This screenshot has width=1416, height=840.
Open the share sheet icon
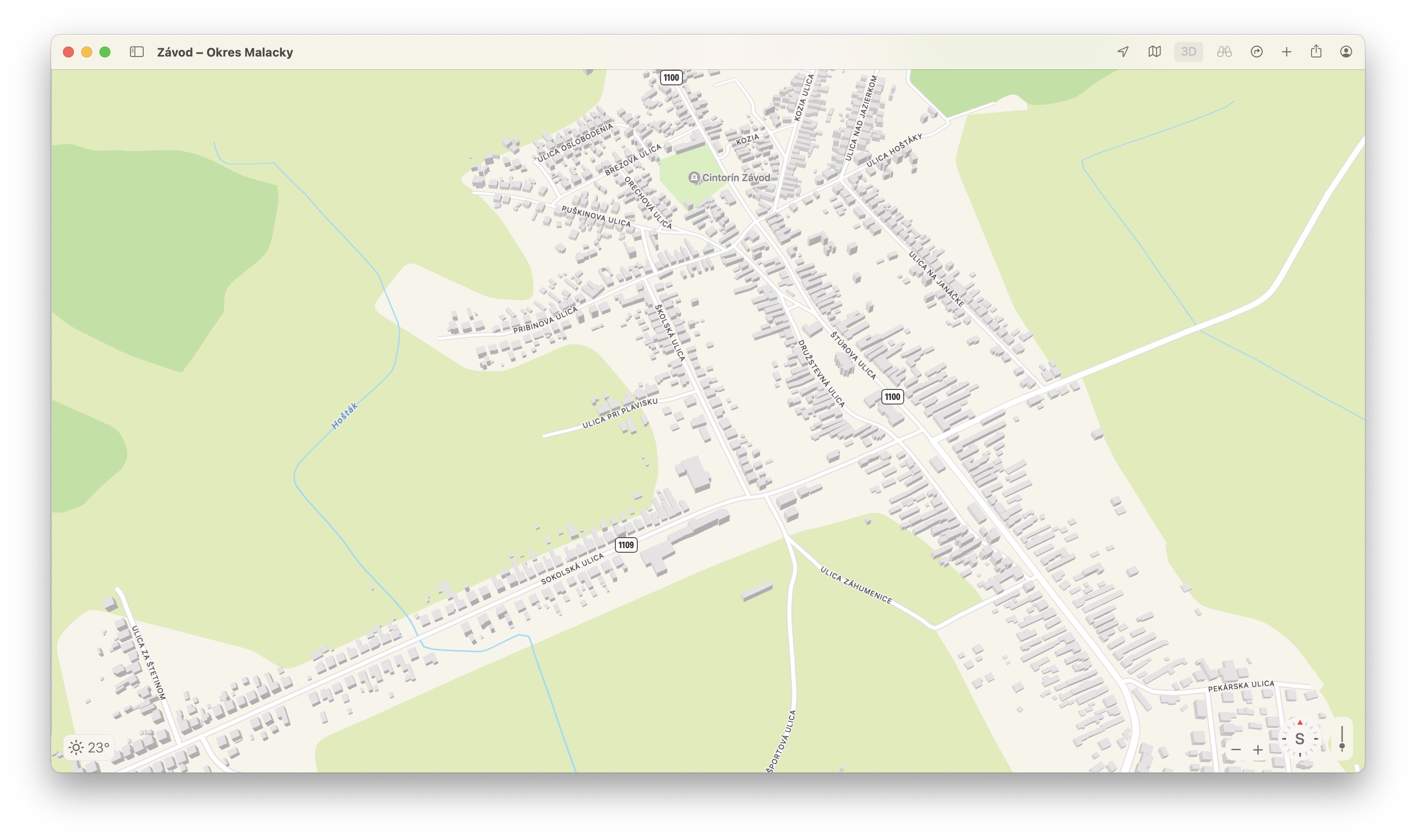1316,52
